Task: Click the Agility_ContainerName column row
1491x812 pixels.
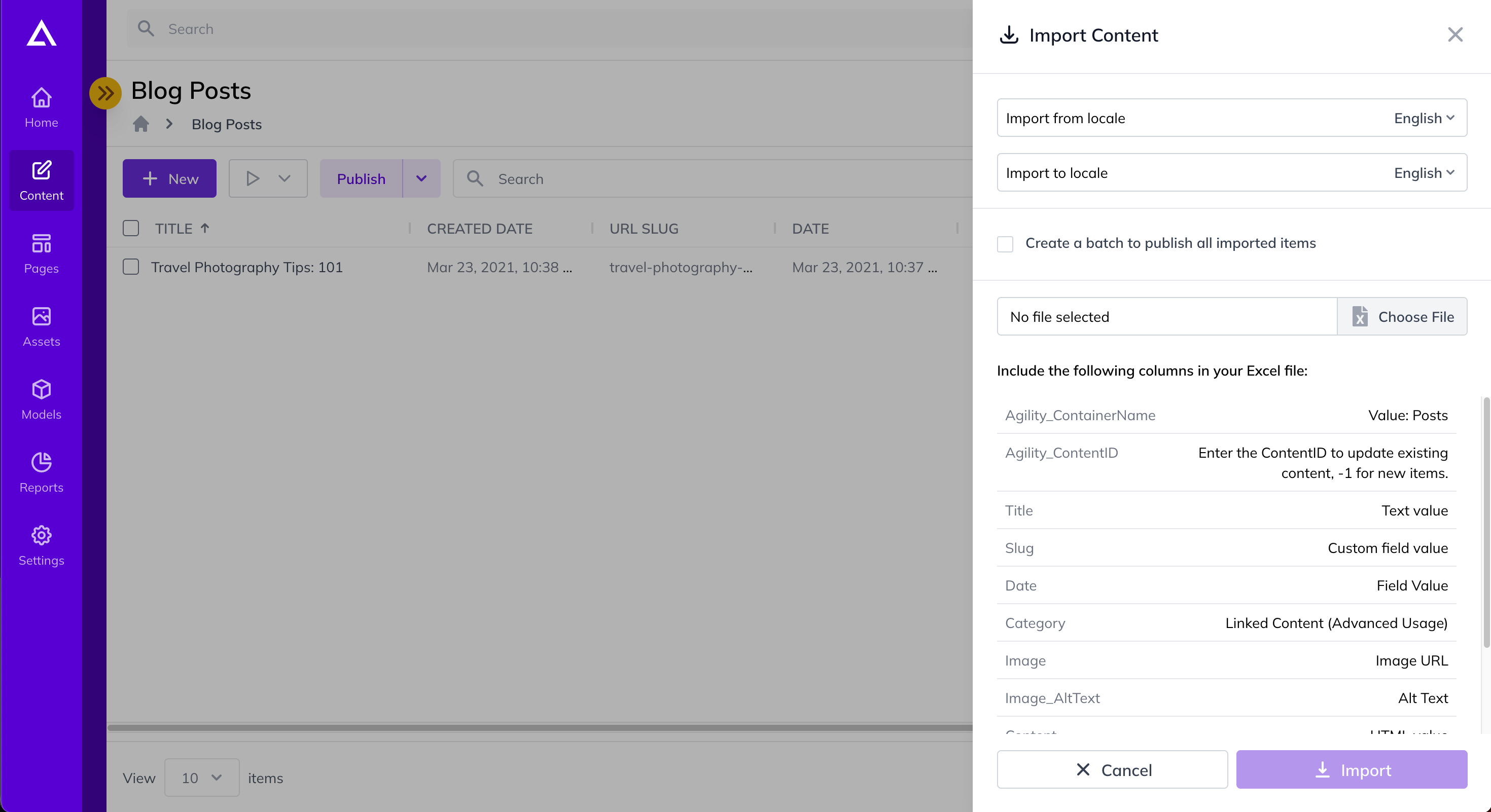Action: [x=1226, y=415]
